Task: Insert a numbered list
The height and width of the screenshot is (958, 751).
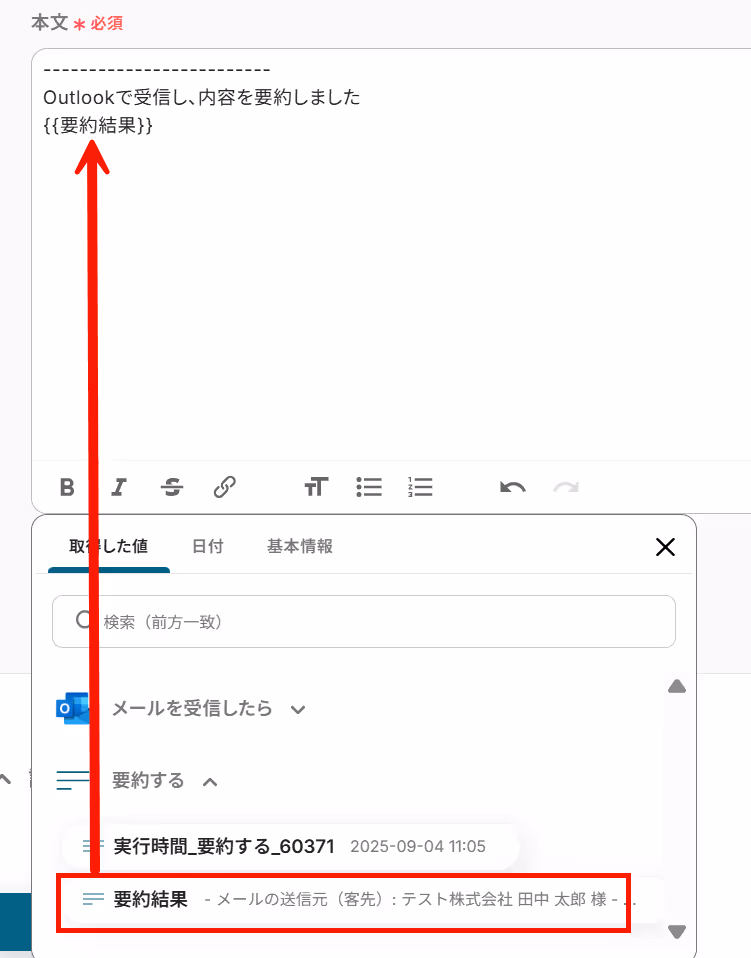Action: pos(420,487)
